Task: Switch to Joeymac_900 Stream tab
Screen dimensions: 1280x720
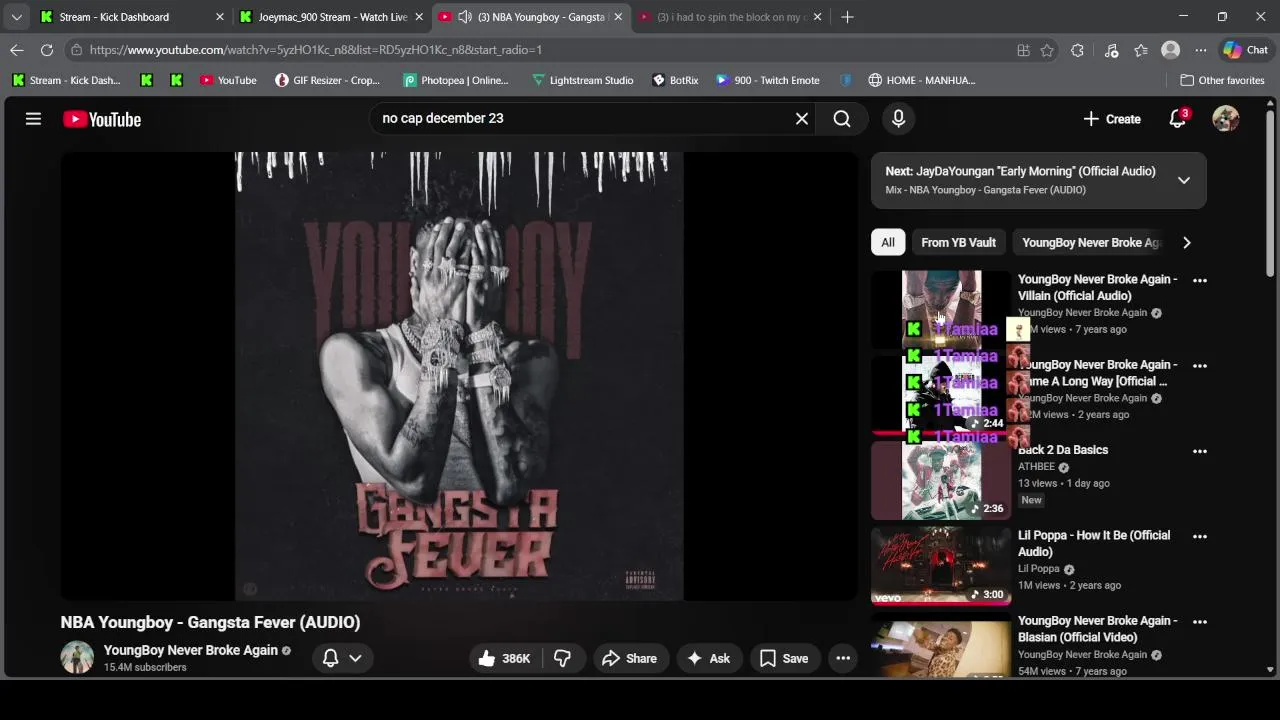Action: [330, 17]
